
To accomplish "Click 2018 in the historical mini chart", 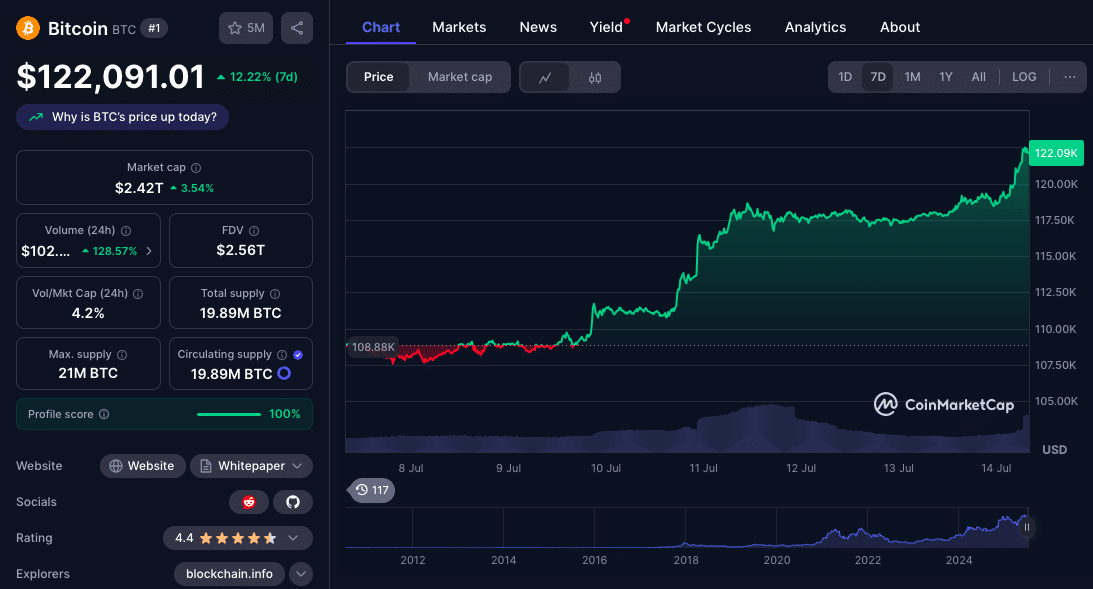I will click(x=686, y=560).
